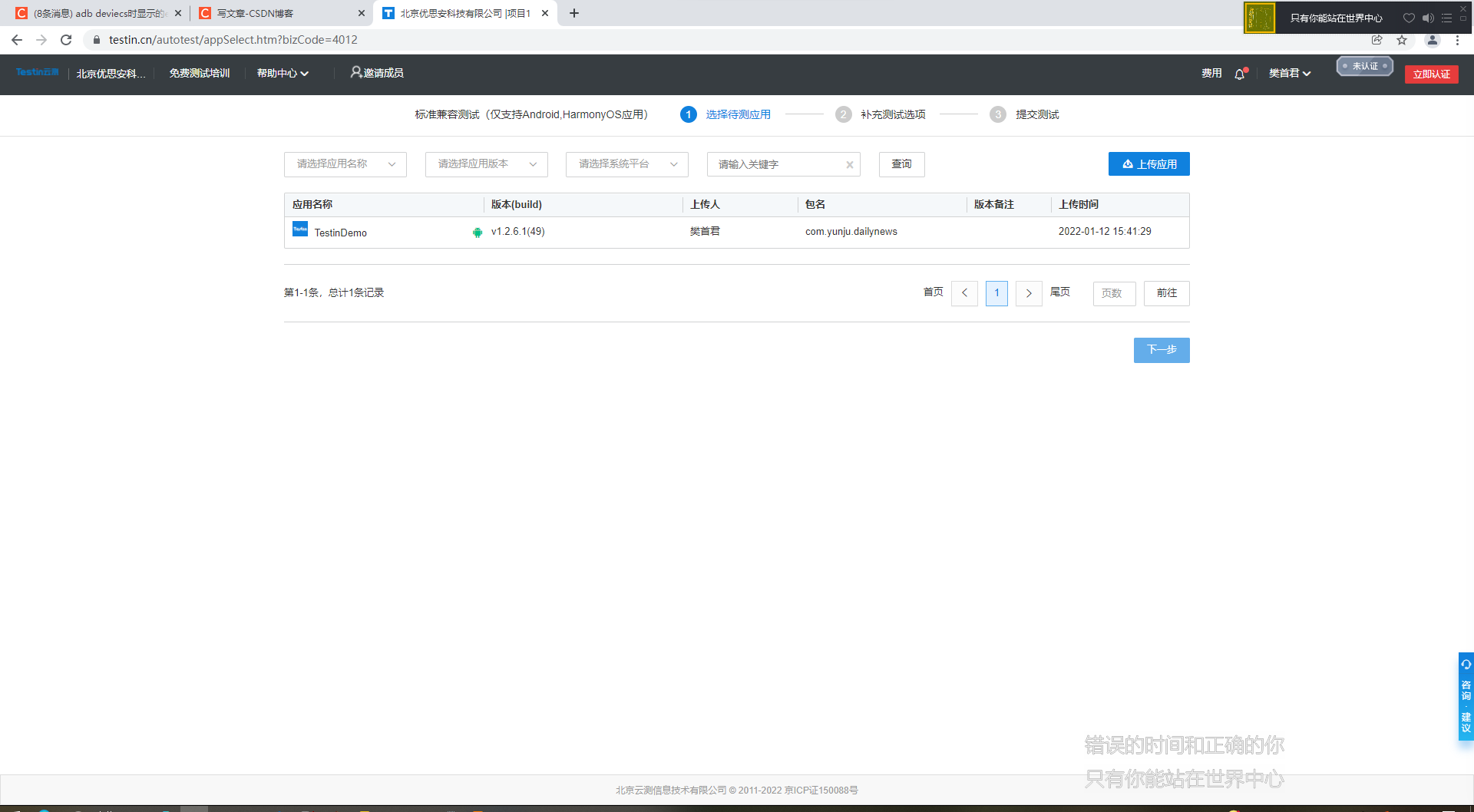The height and width of the screenshot is (812, 1474).
Task: Reload the page with refresh icon
Action: coord(66,40)
